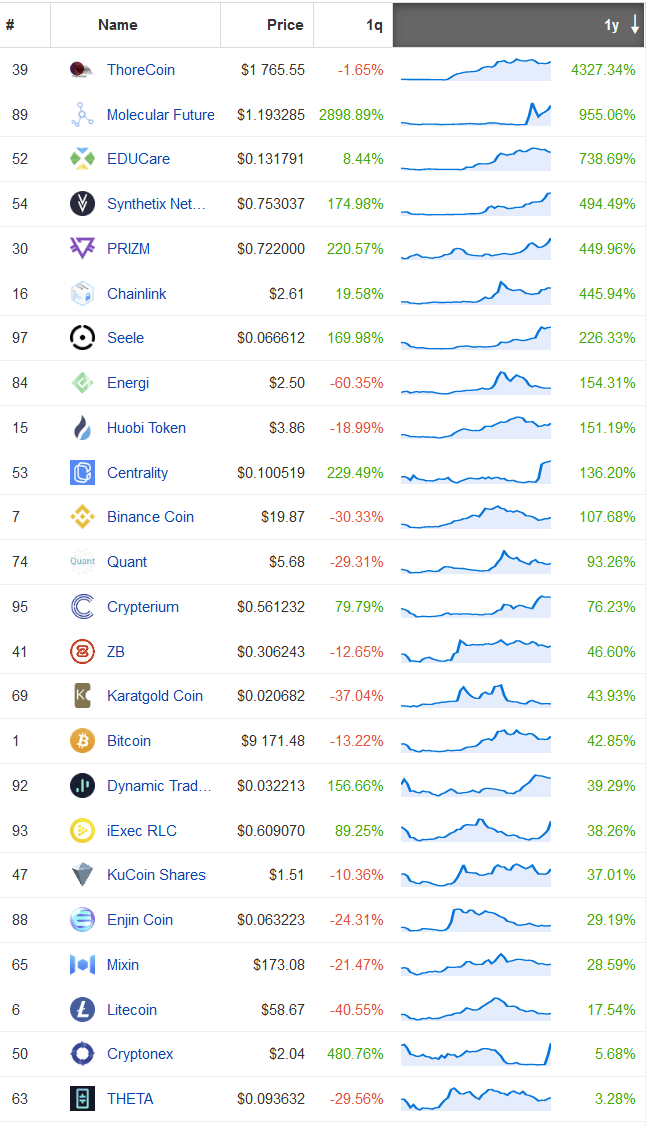Open the Seele coin page
Image resolution: width=650 pixels, height=1126 pixels.
(125, 338)
